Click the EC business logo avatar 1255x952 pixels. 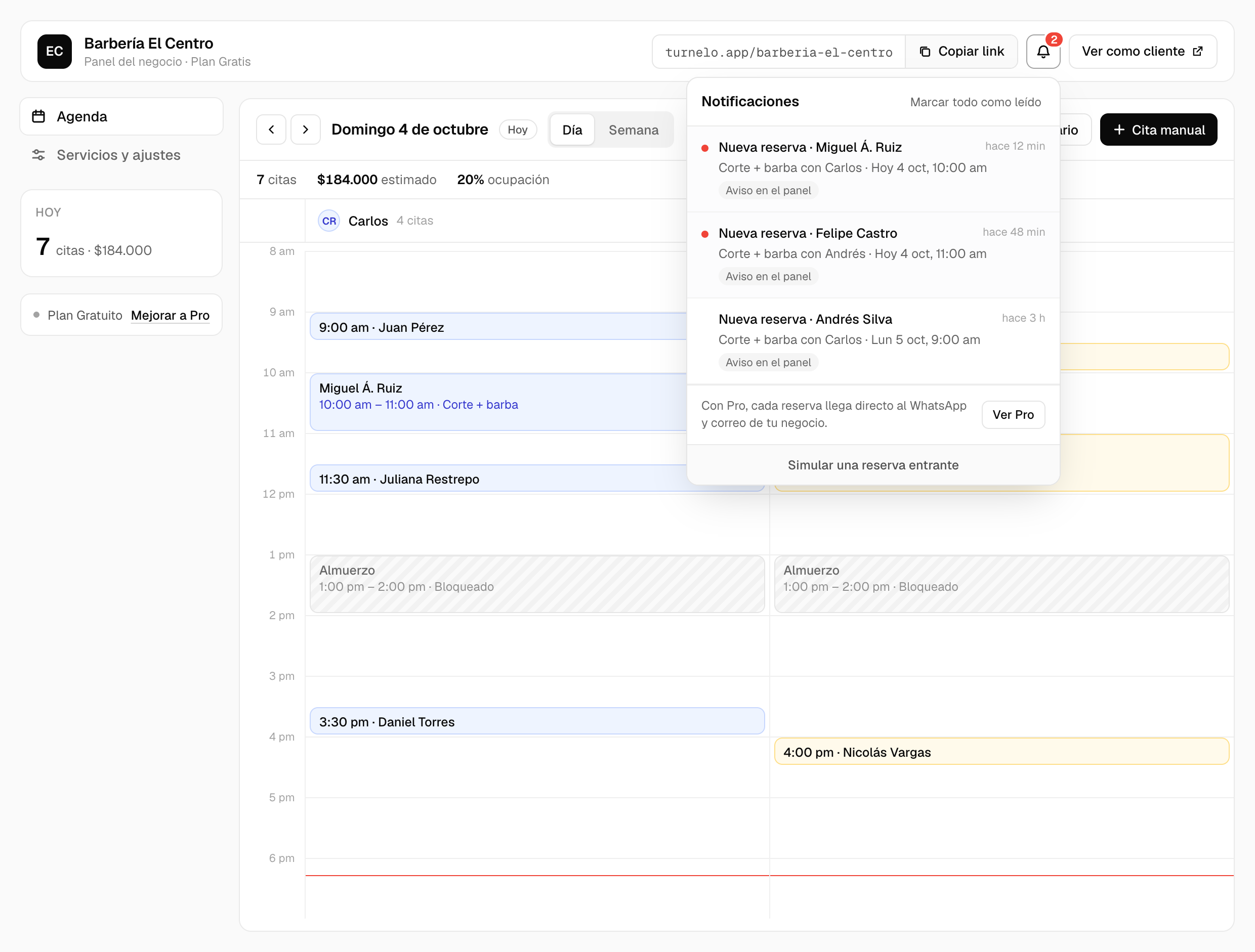point(55,52)
